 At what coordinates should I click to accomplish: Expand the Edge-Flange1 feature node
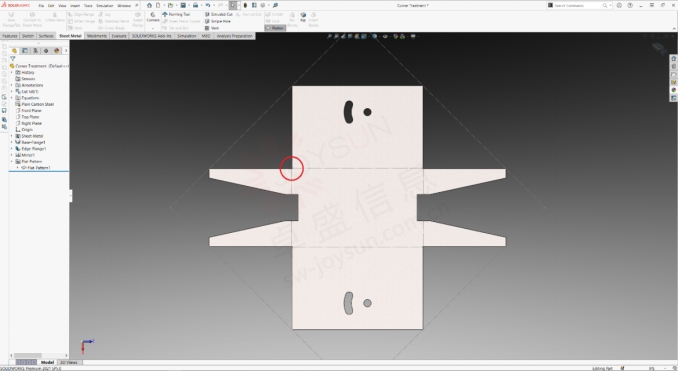pyautogui.click(x=12, y=148)
